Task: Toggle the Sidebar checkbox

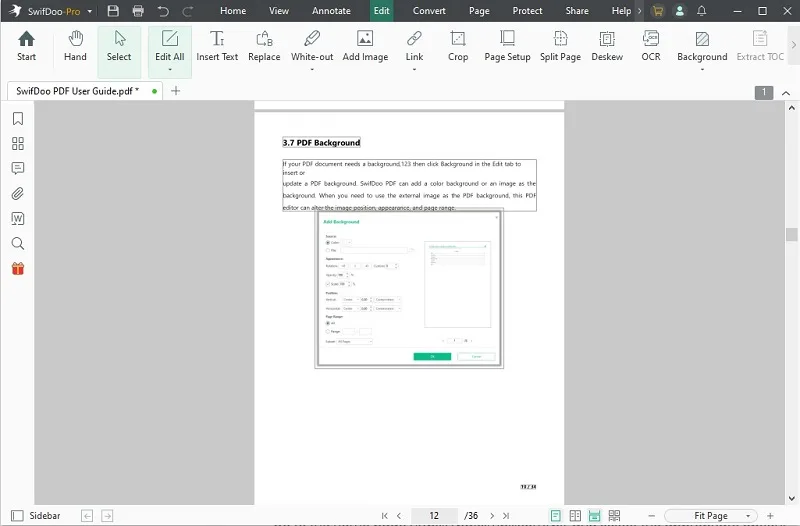Action: [x=12, y=516]
